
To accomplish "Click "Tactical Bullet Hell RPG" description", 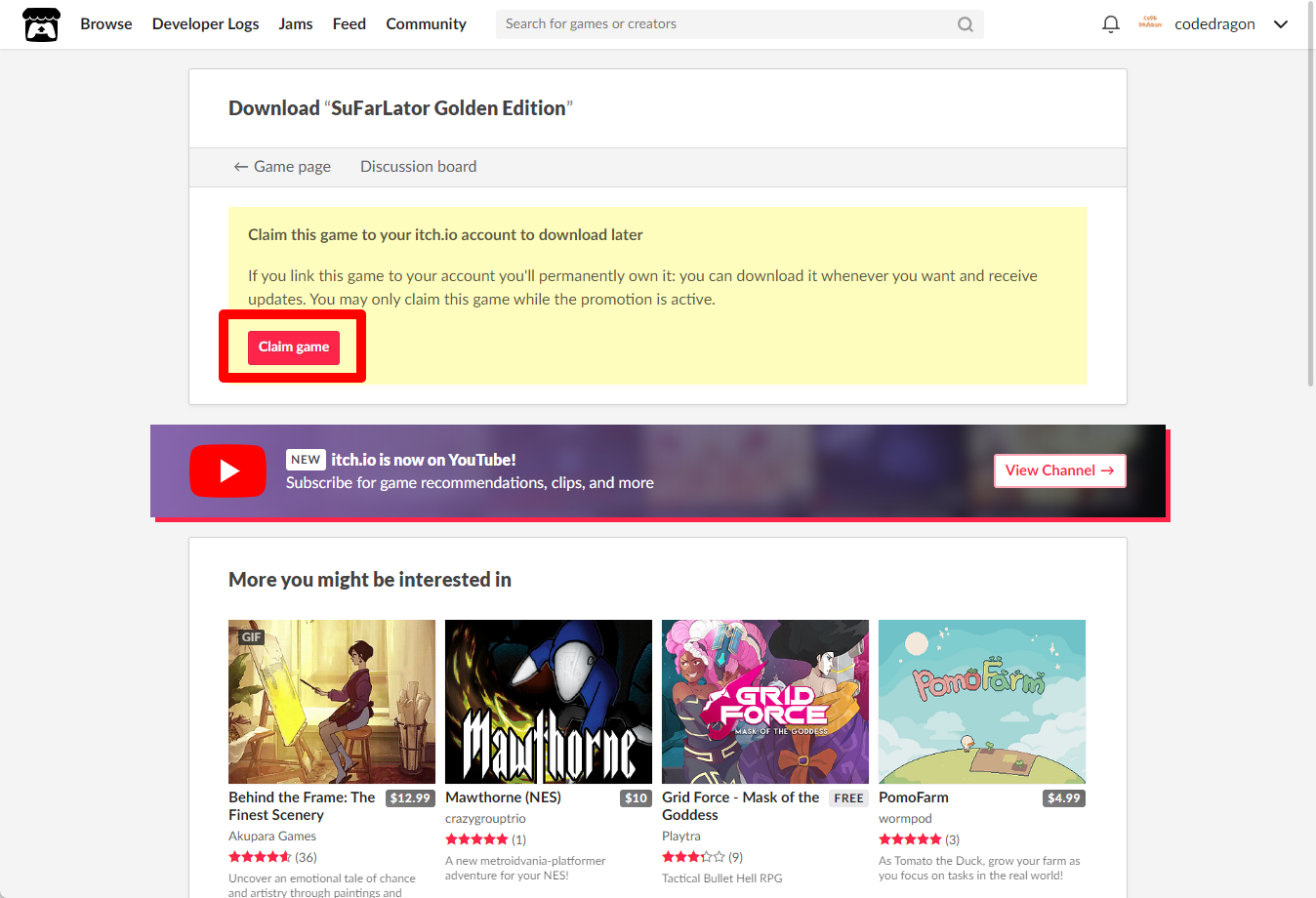I will pos(722,878).
